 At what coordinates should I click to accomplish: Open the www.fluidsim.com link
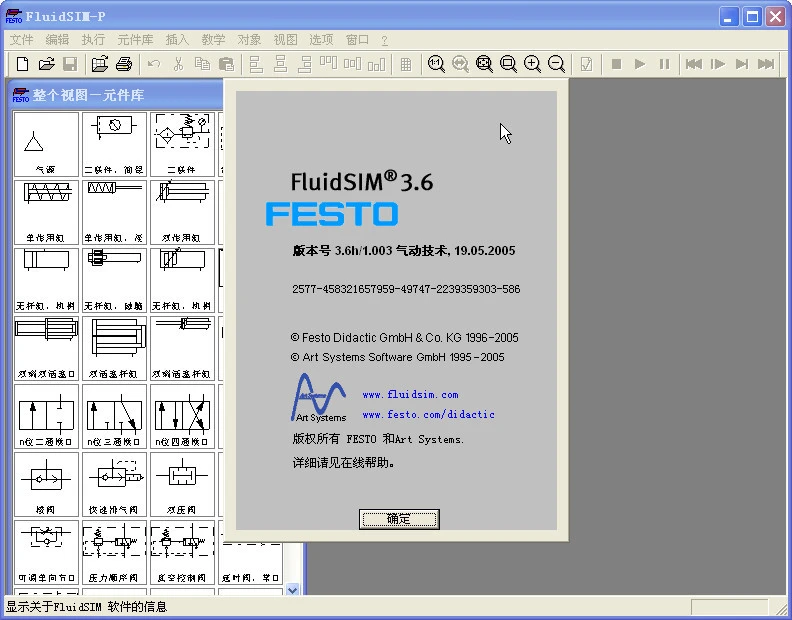pos(410,395)
